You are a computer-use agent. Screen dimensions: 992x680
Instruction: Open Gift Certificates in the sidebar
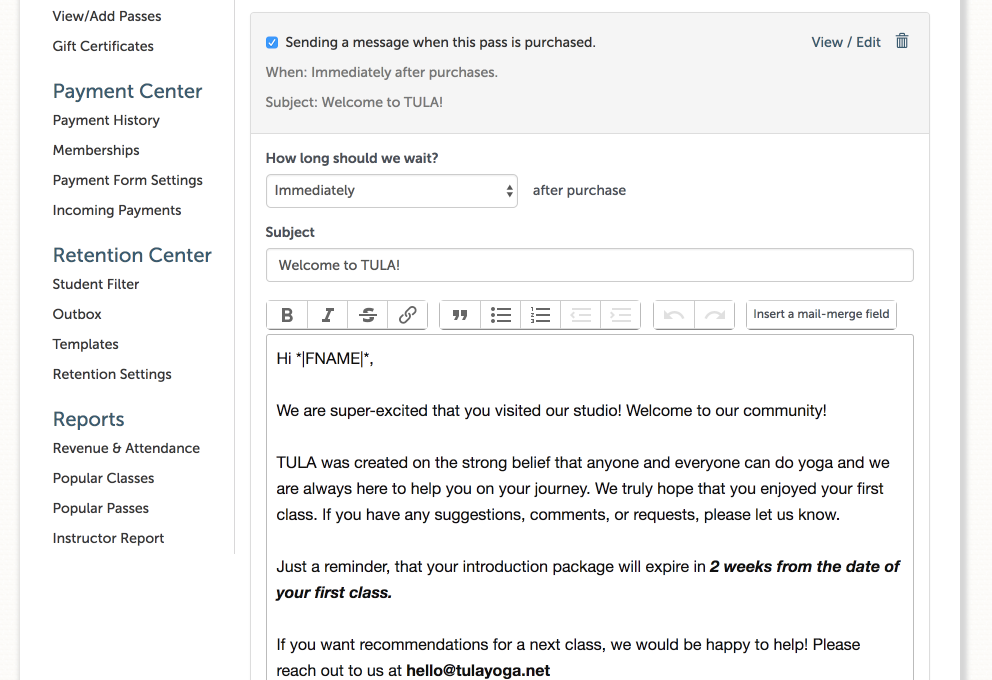[x=103, y=46]
